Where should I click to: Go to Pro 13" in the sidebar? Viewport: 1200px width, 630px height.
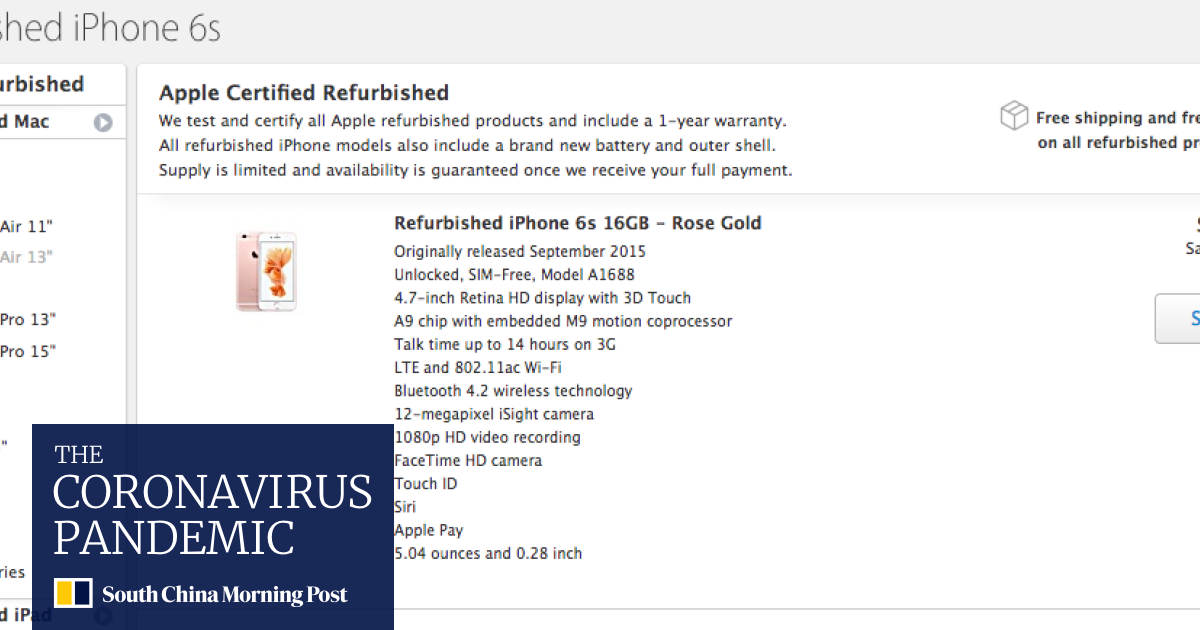click(x=28, y=319)
